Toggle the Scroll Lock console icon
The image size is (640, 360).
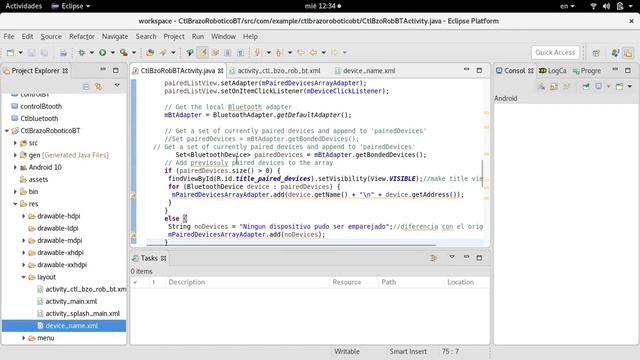click(554, 86)
